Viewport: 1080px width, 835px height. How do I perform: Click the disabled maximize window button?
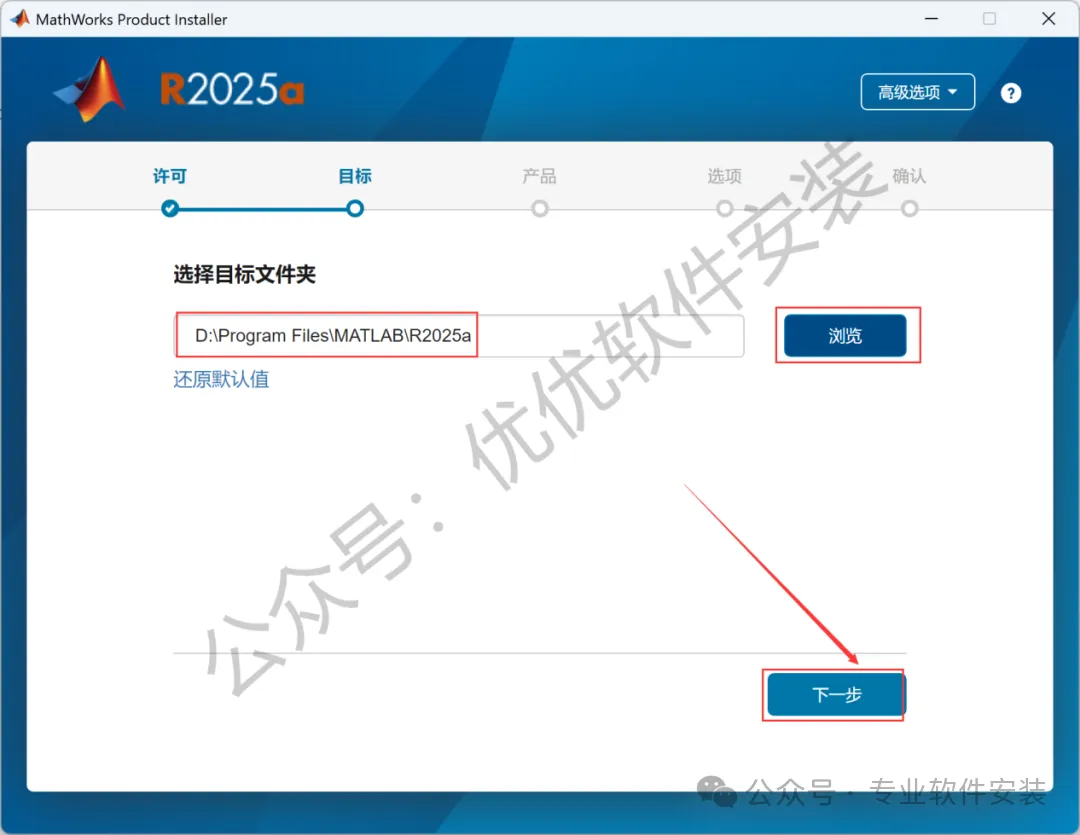tap(989, 19)
